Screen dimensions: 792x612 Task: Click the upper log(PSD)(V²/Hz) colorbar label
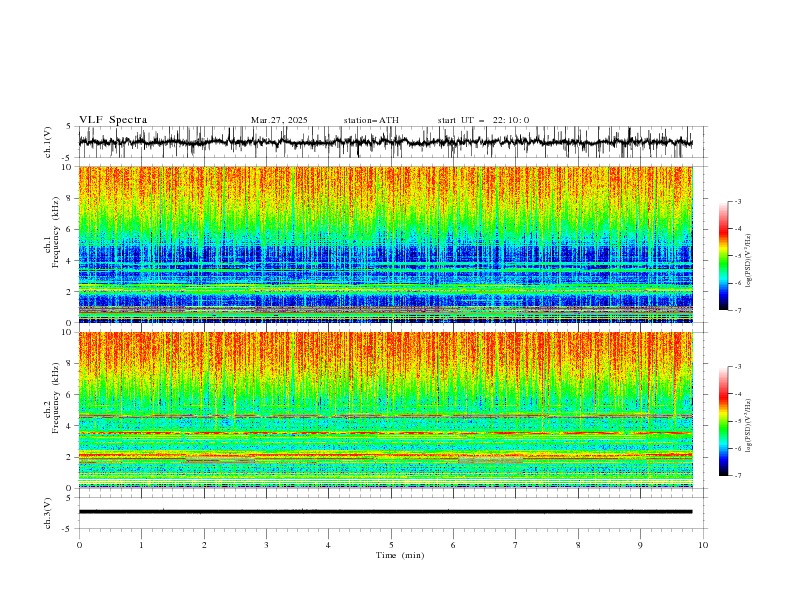pyautogui.click(x=748, y=261)
